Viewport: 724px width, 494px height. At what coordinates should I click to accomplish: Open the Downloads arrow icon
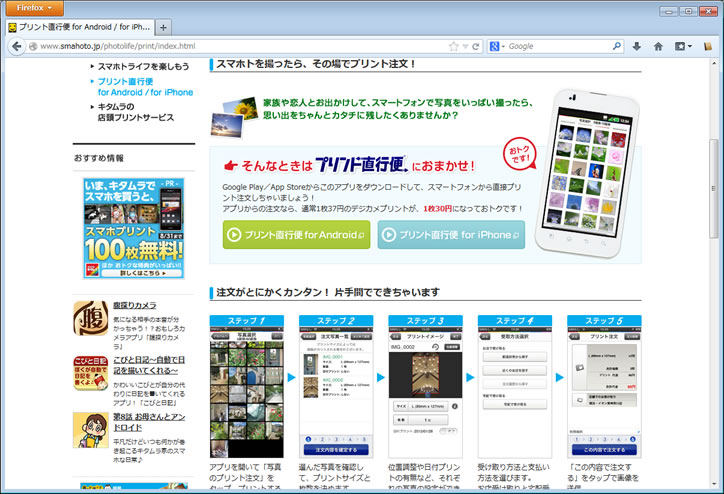(637, 46)
